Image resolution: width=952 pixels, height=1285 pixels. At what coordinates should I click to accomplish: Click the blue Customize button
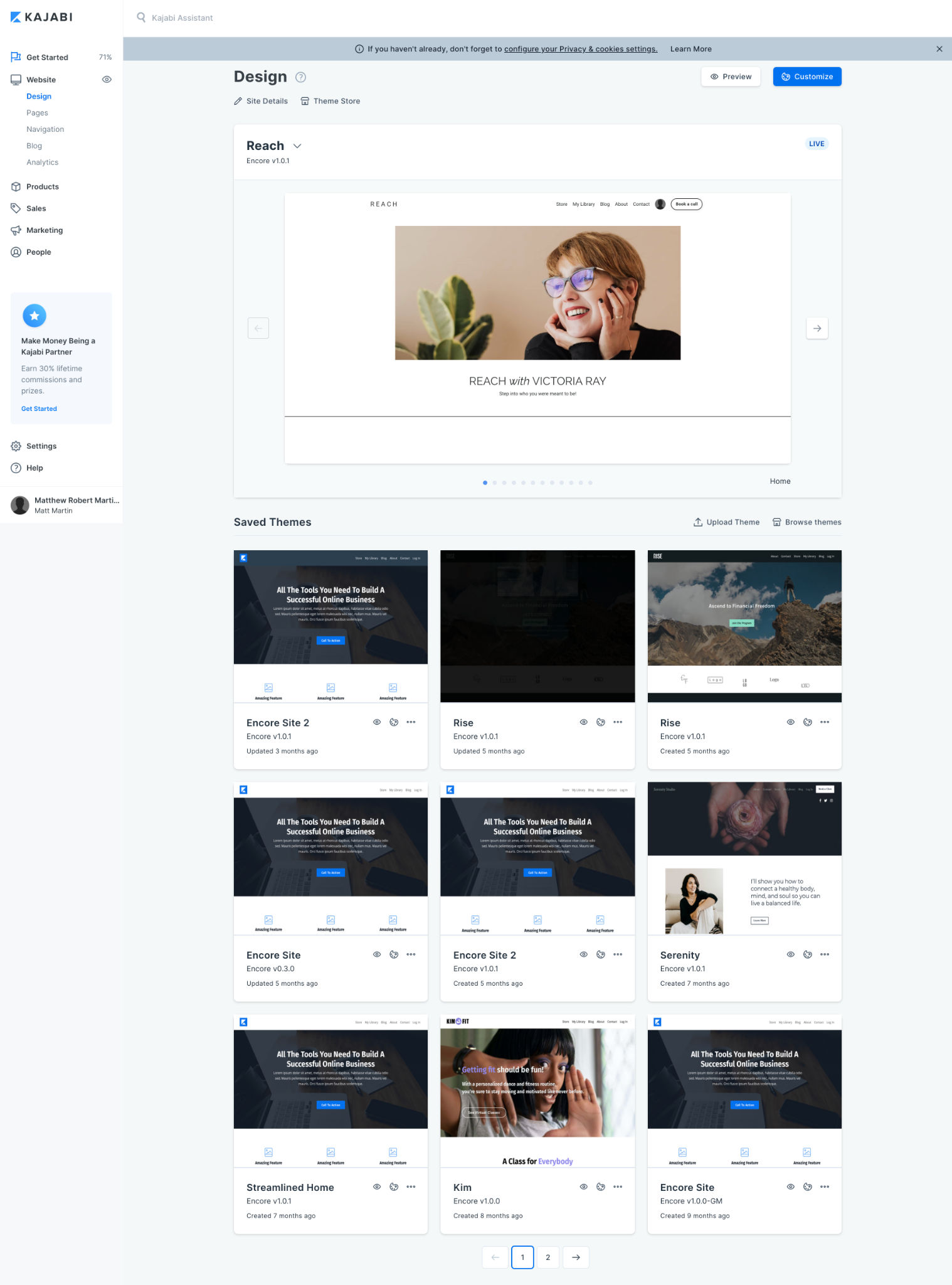[x=807, y=77]
